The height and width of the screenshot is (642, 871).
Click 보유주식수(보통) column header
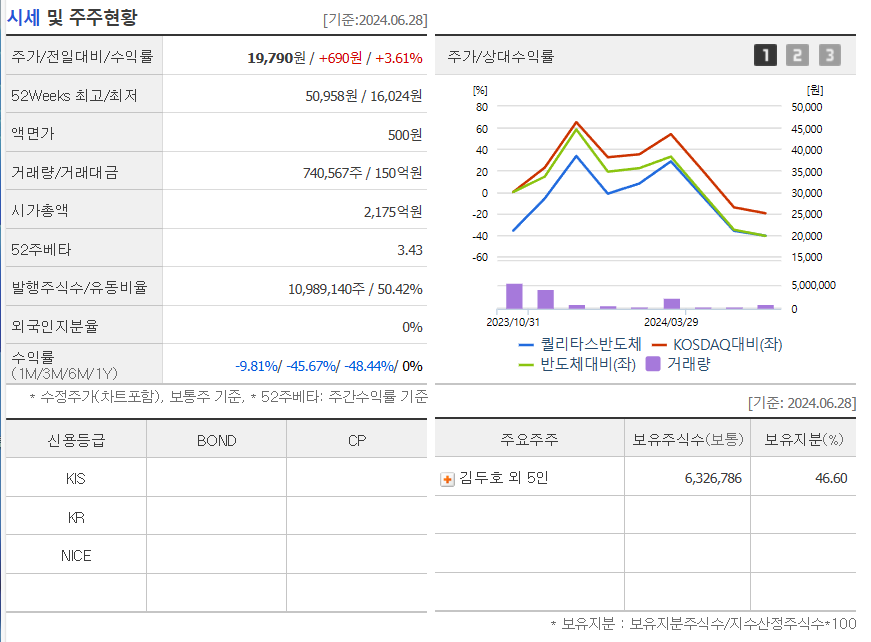tap(688, 439)
